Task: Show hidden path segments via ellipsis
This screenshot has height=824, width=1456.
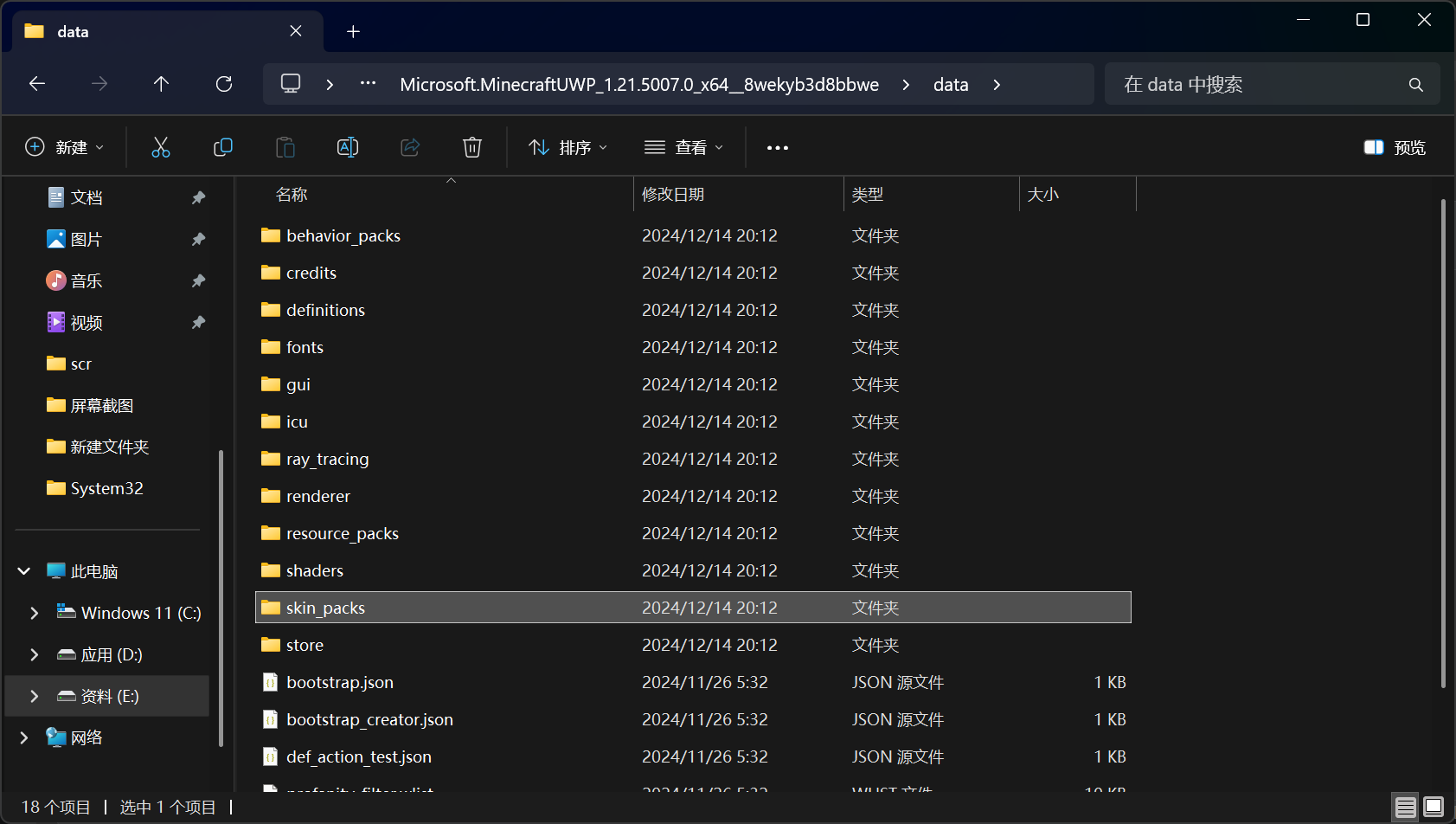Action: 368,83
